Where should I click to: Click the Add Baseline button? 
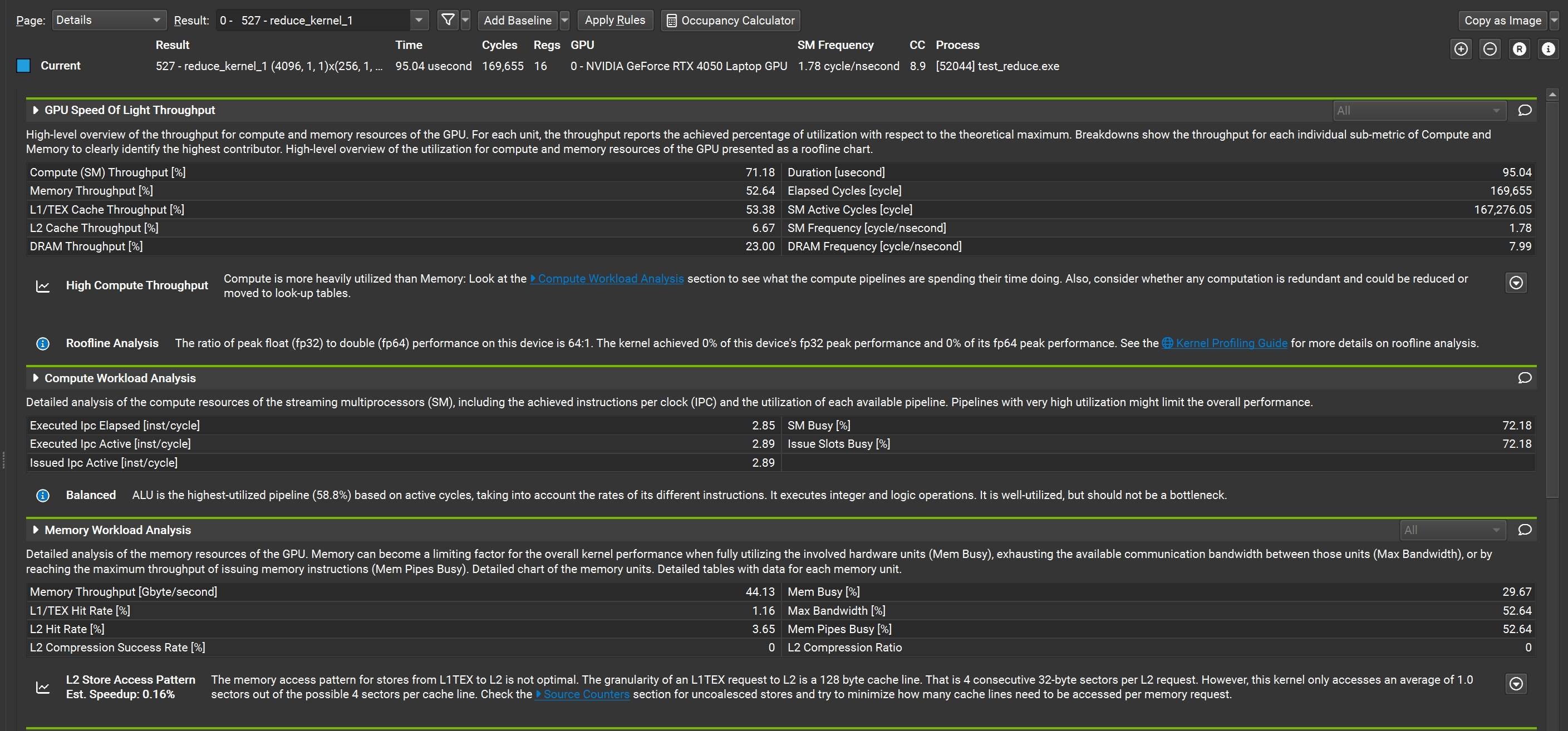518,20
